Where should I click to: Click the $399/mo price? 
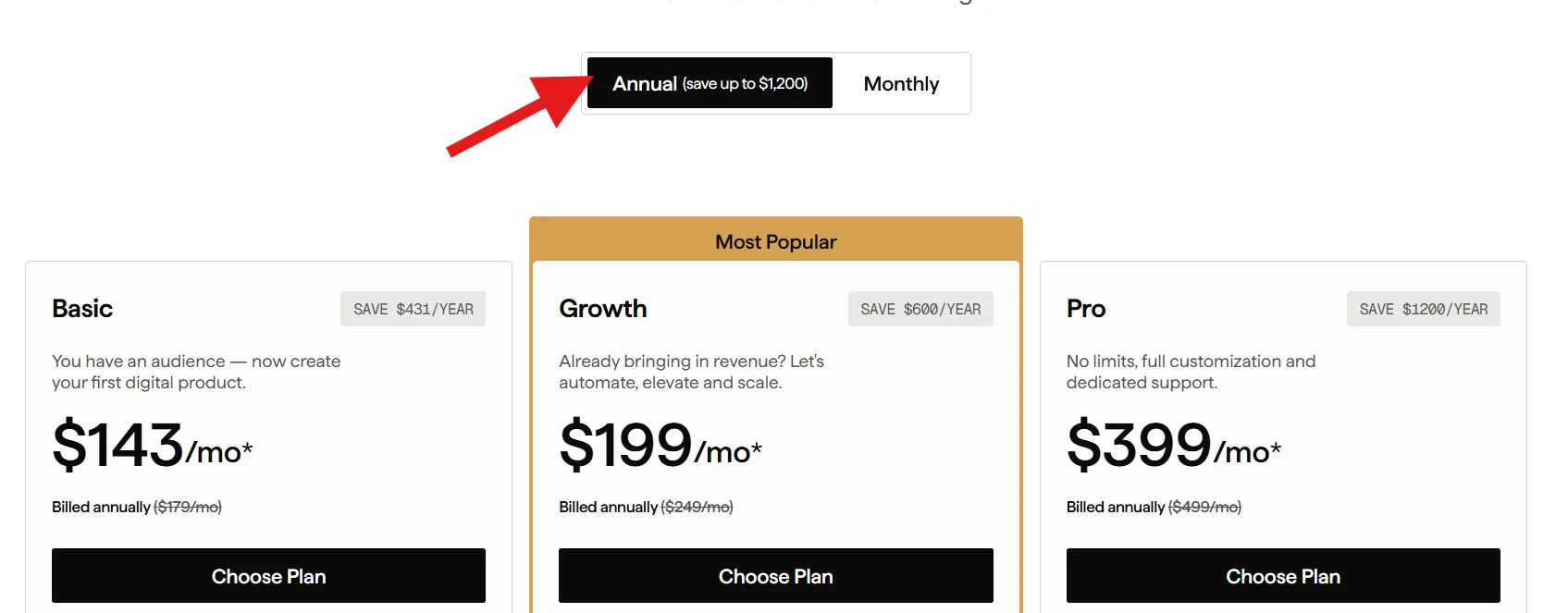tap(1173, 446)
